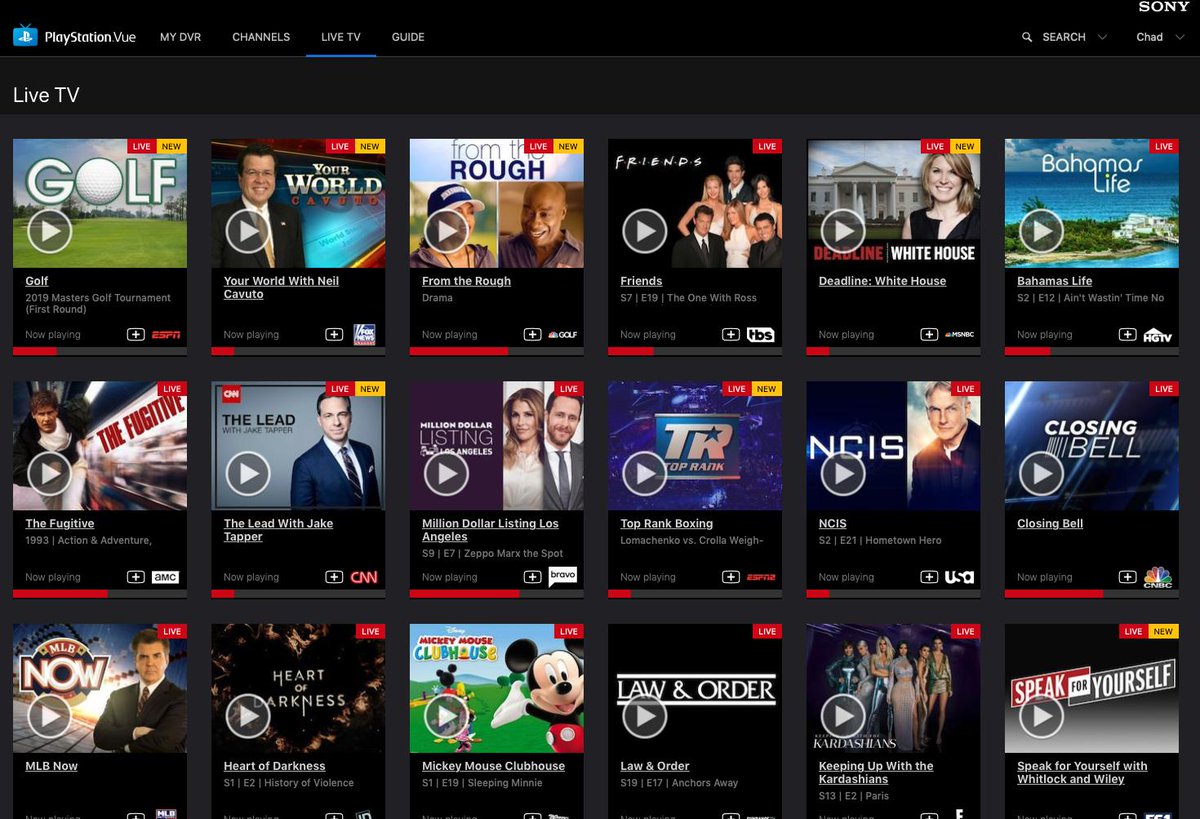
Task: Play Keeping Up With the Kardashians
Action: click(843, 715)
